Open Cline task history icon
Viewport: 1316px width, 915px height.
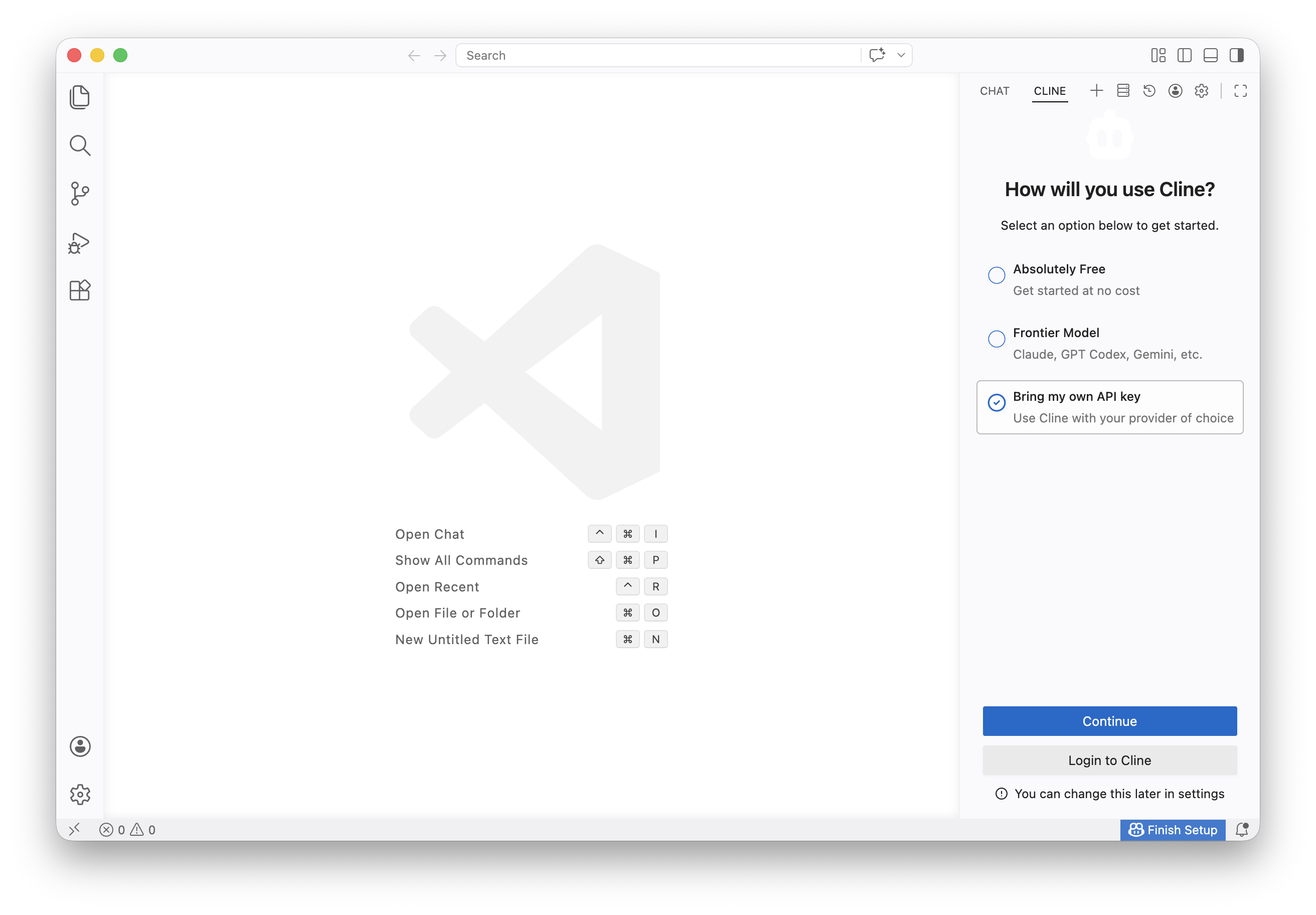1148,91
